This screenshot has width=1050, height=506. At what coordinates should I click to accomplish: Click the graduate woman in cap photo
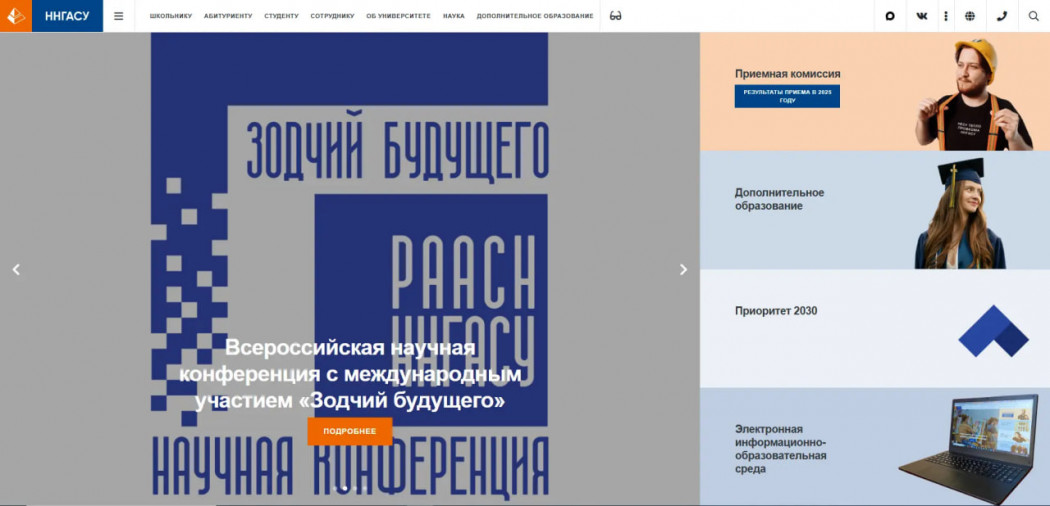[960, 214]
